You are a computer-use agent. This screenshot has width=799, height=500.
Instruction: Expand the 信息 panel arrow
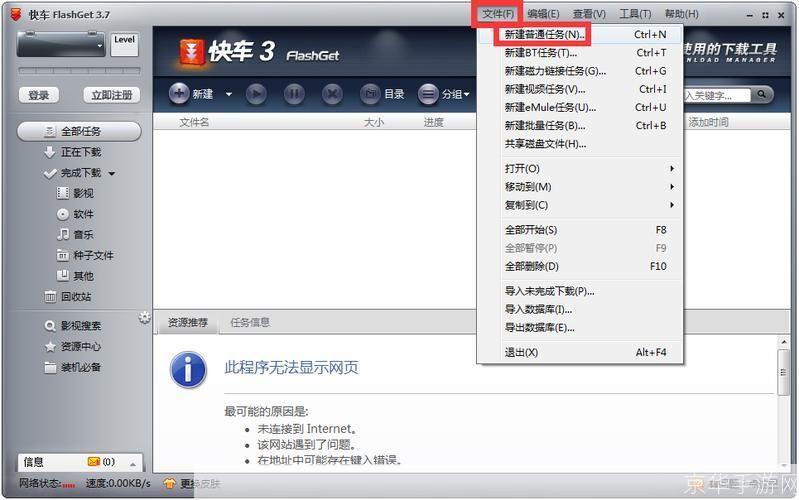[132, 463]
